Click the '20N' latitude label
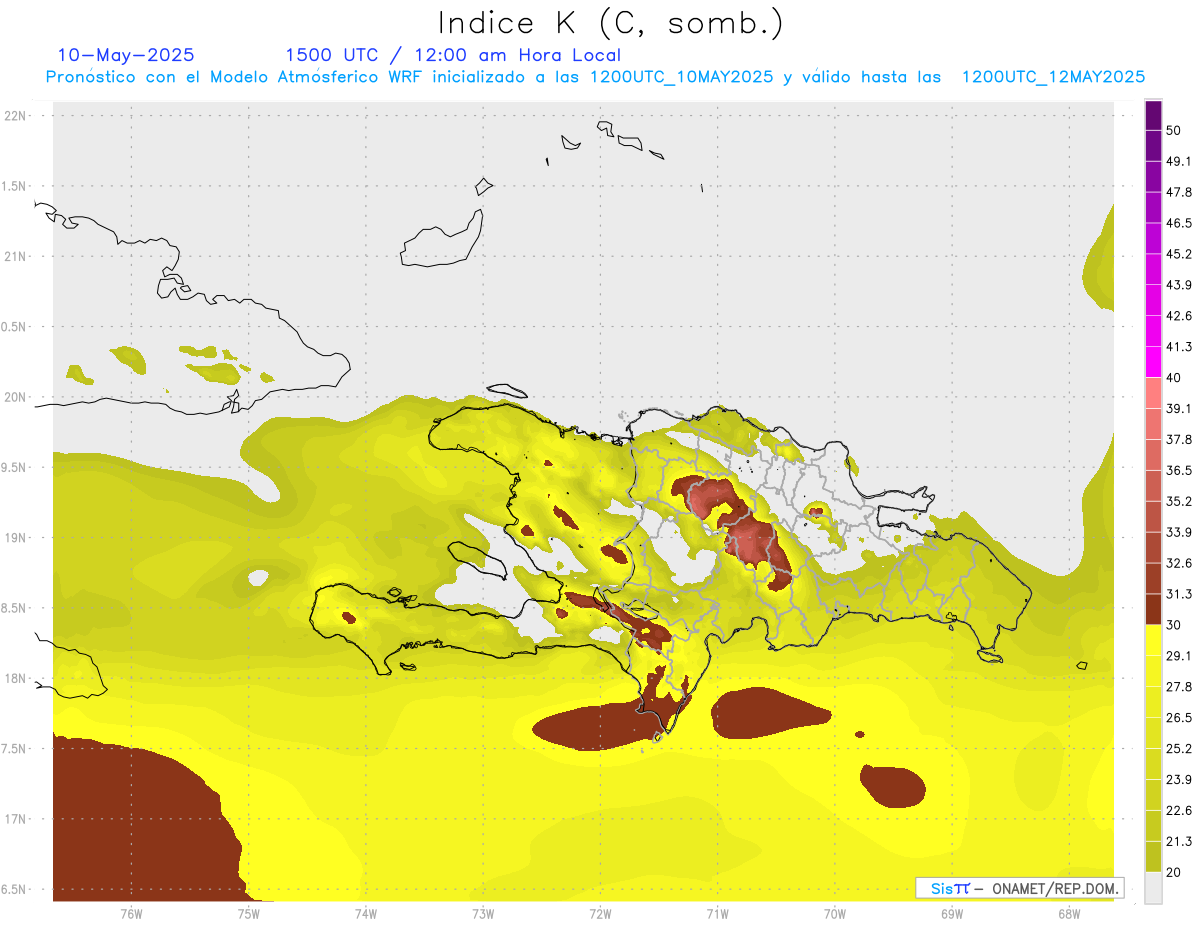1200x927 pixels. point(17,397)
